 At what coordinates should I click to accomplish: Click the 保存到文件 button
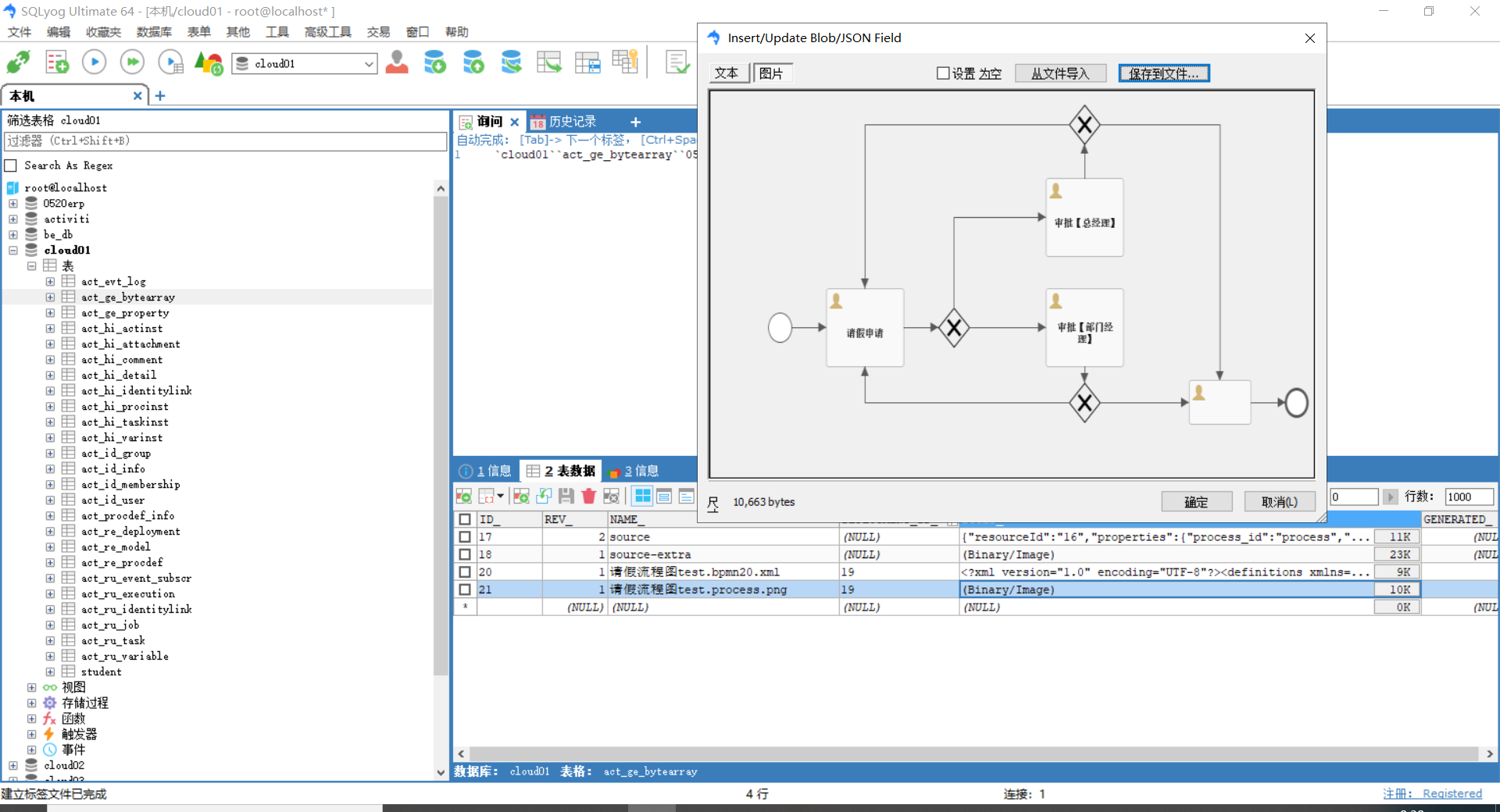1163,73
